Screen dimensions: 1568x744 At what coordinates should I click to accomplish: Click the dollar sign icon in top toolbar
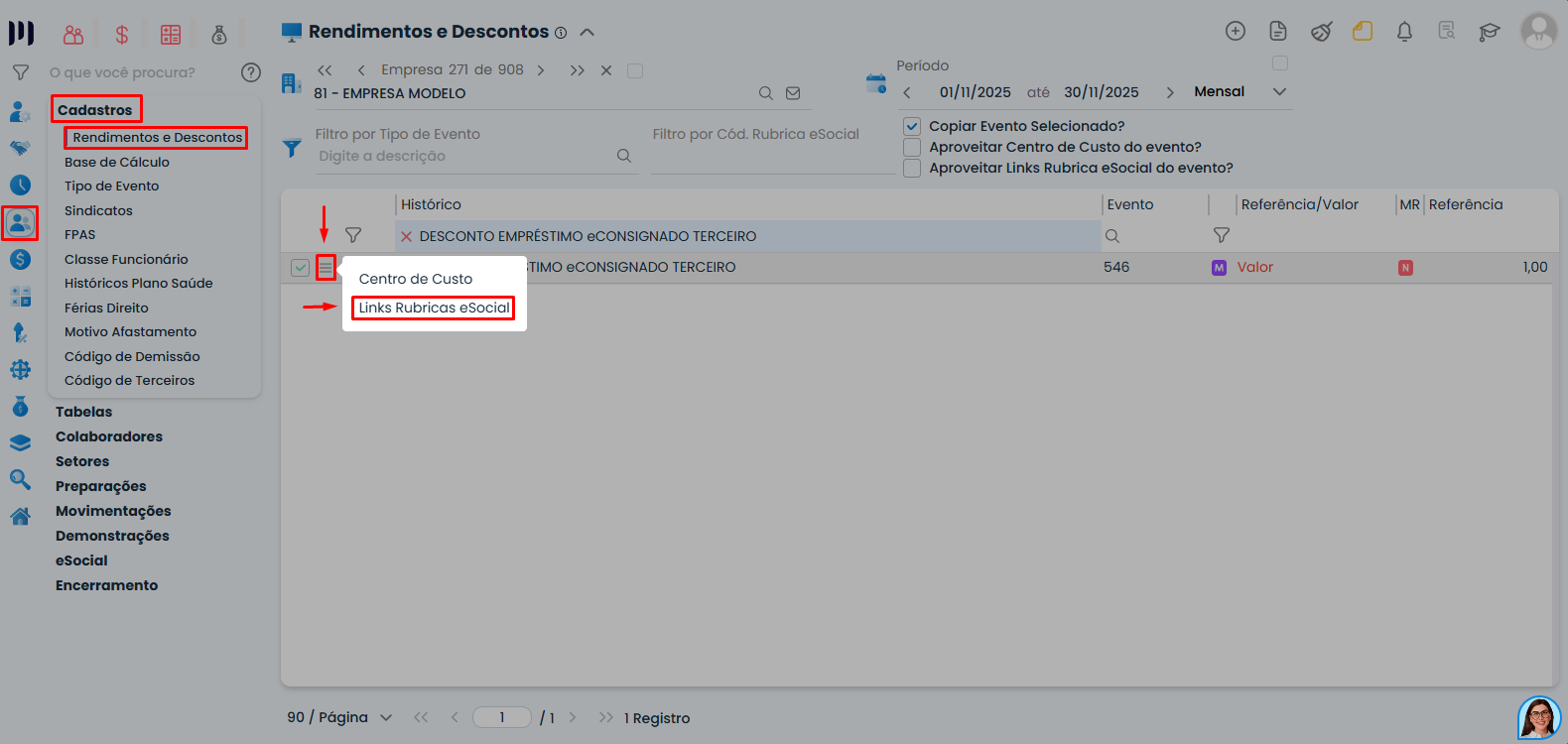click(122, 35)
